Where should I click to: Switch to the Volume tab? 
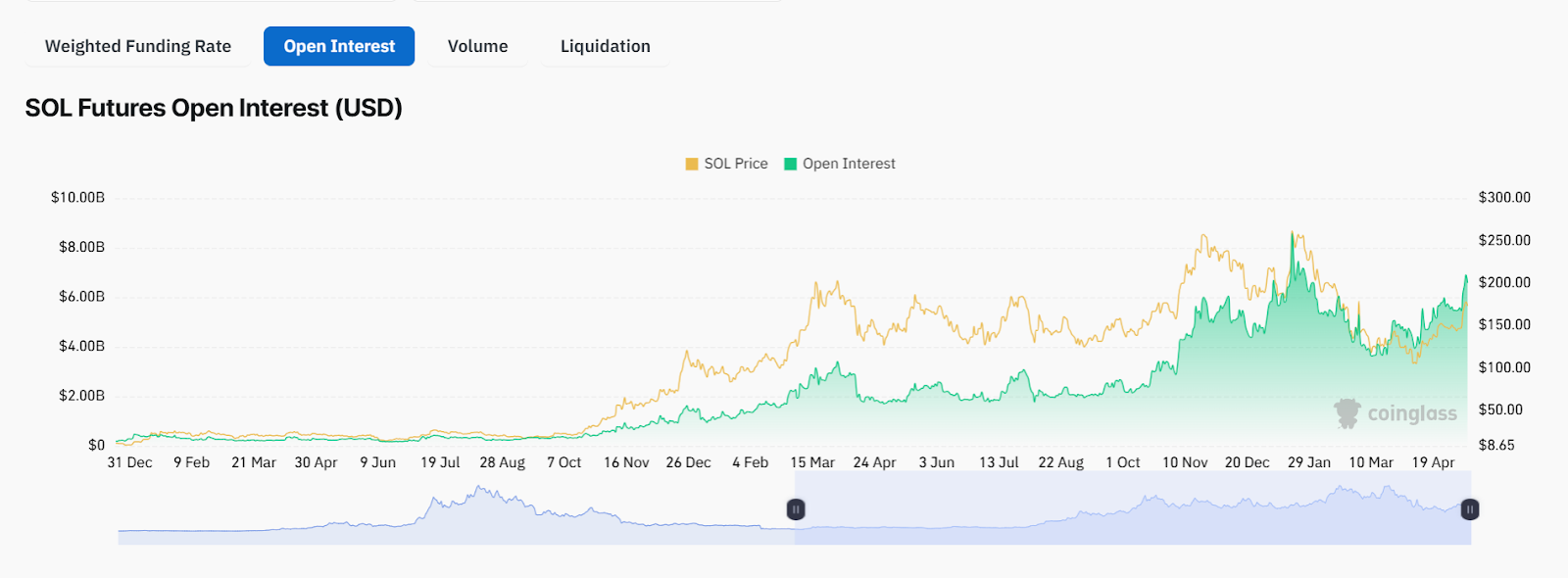[478, 46]
